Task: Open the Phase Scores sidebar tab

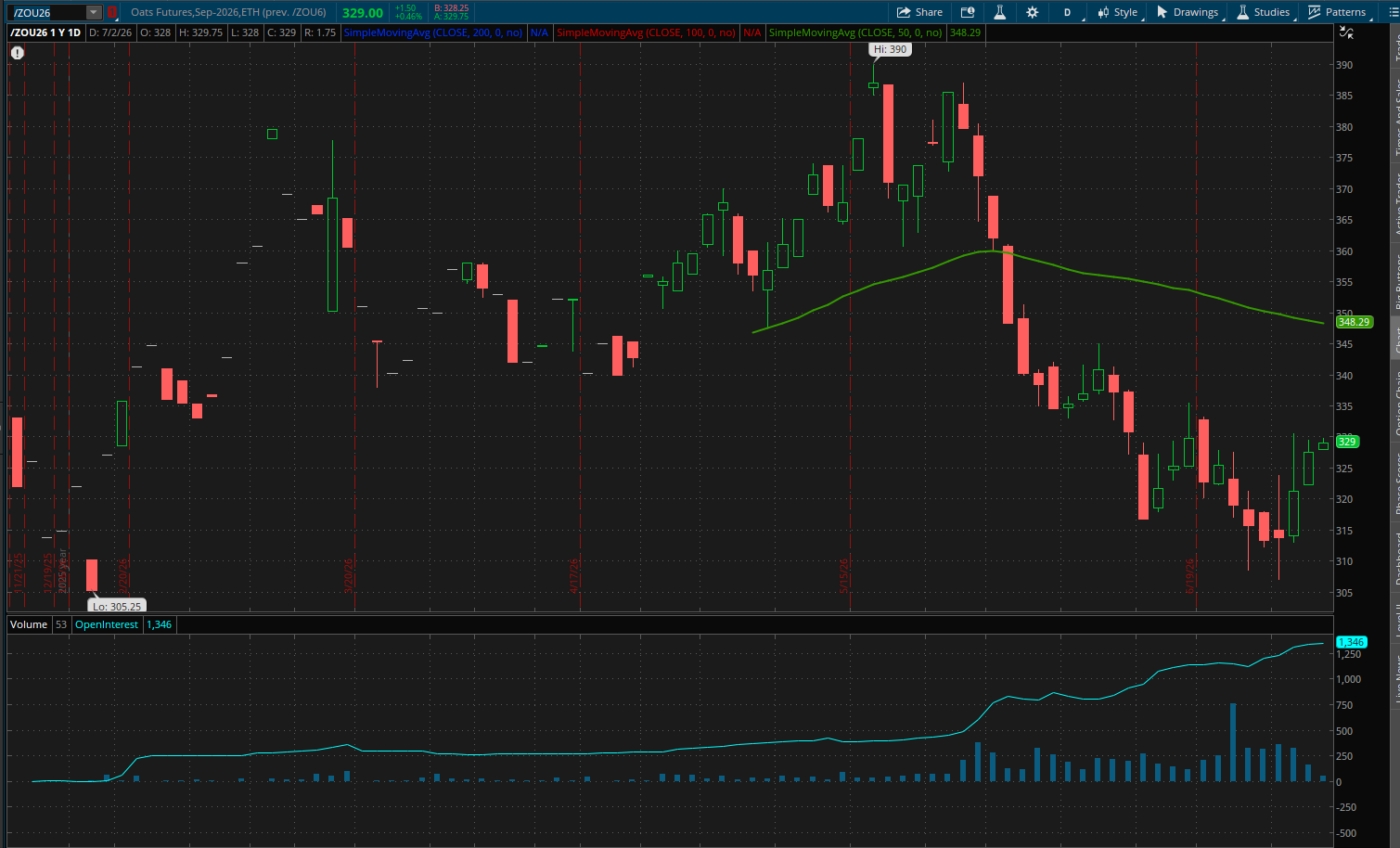Action: 1395,482
